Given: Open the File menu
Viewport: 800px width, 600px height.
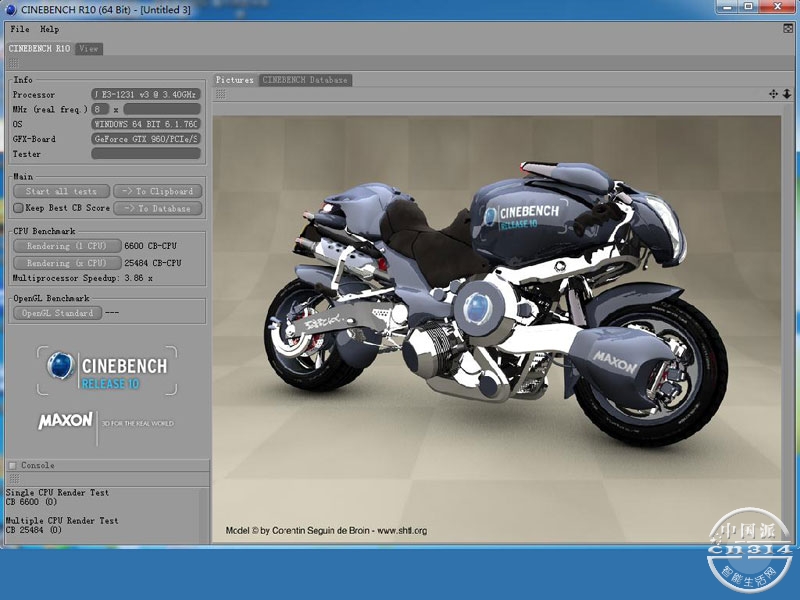Looking at the screenshot, I should (20, 29).
